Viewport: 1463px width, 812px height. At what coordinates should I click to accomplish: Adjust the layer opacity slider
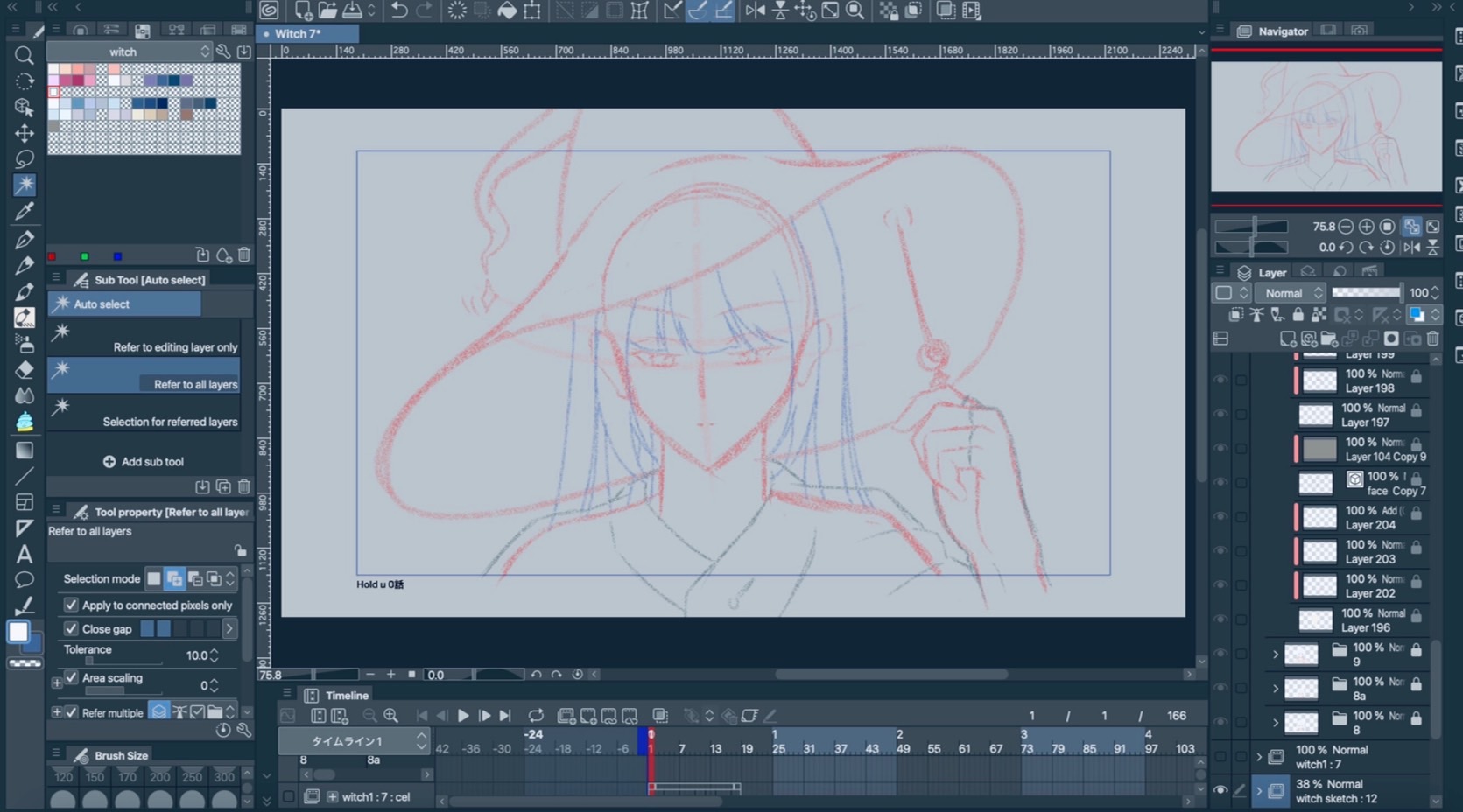(1366, 293)
